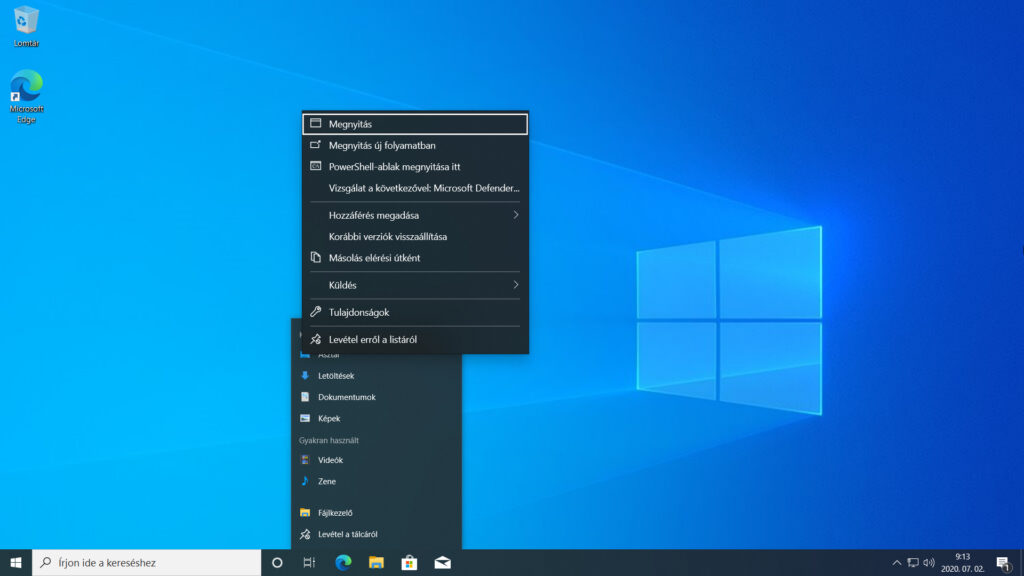1024x576 pixels.
Task: Click the search magnifier icon on taskbar
Action: coord(46,562)
